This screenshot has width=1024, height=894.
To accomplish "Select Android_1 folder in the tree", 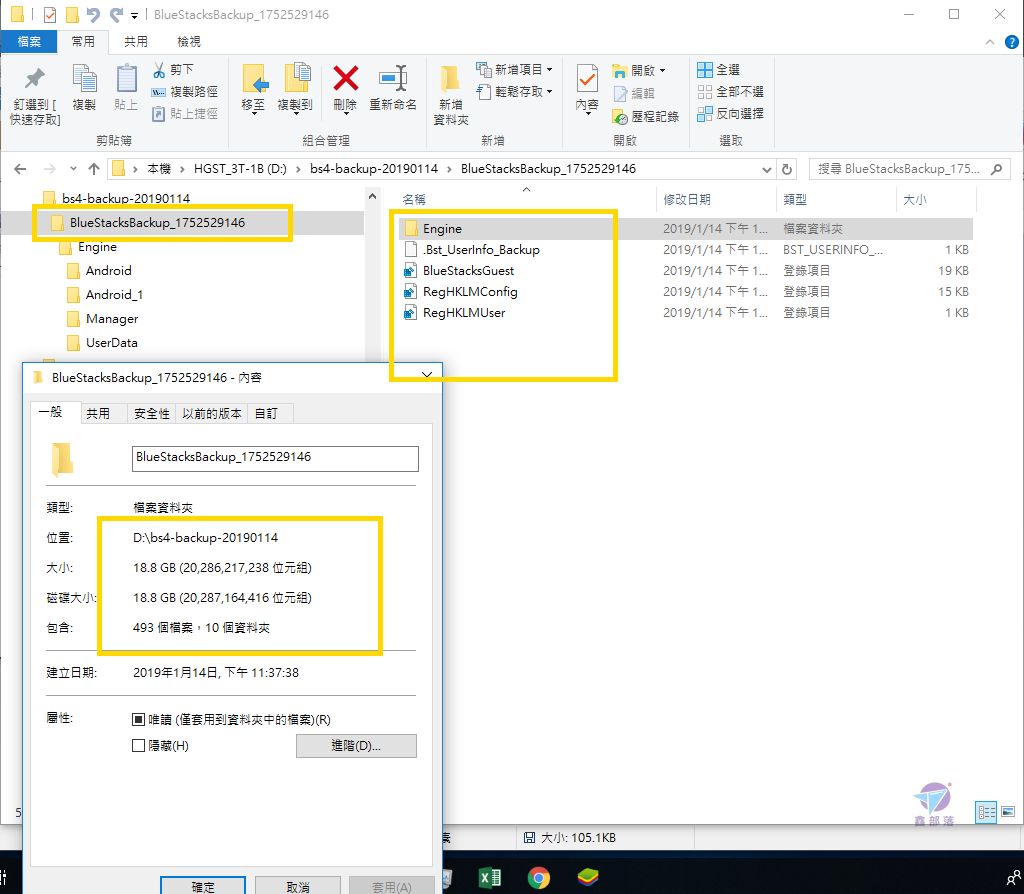I will tap(114, 295).
